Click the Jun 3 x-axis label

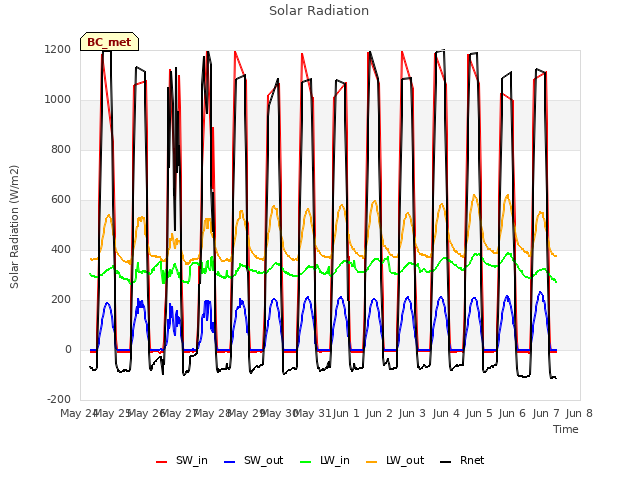coord(412,413)
